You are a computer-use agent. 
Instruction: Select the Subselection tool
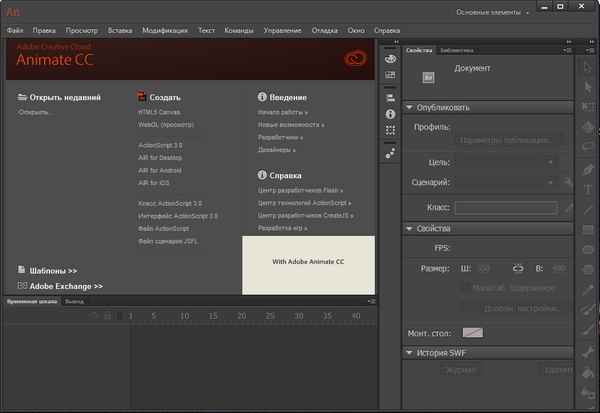coord(588,87)
